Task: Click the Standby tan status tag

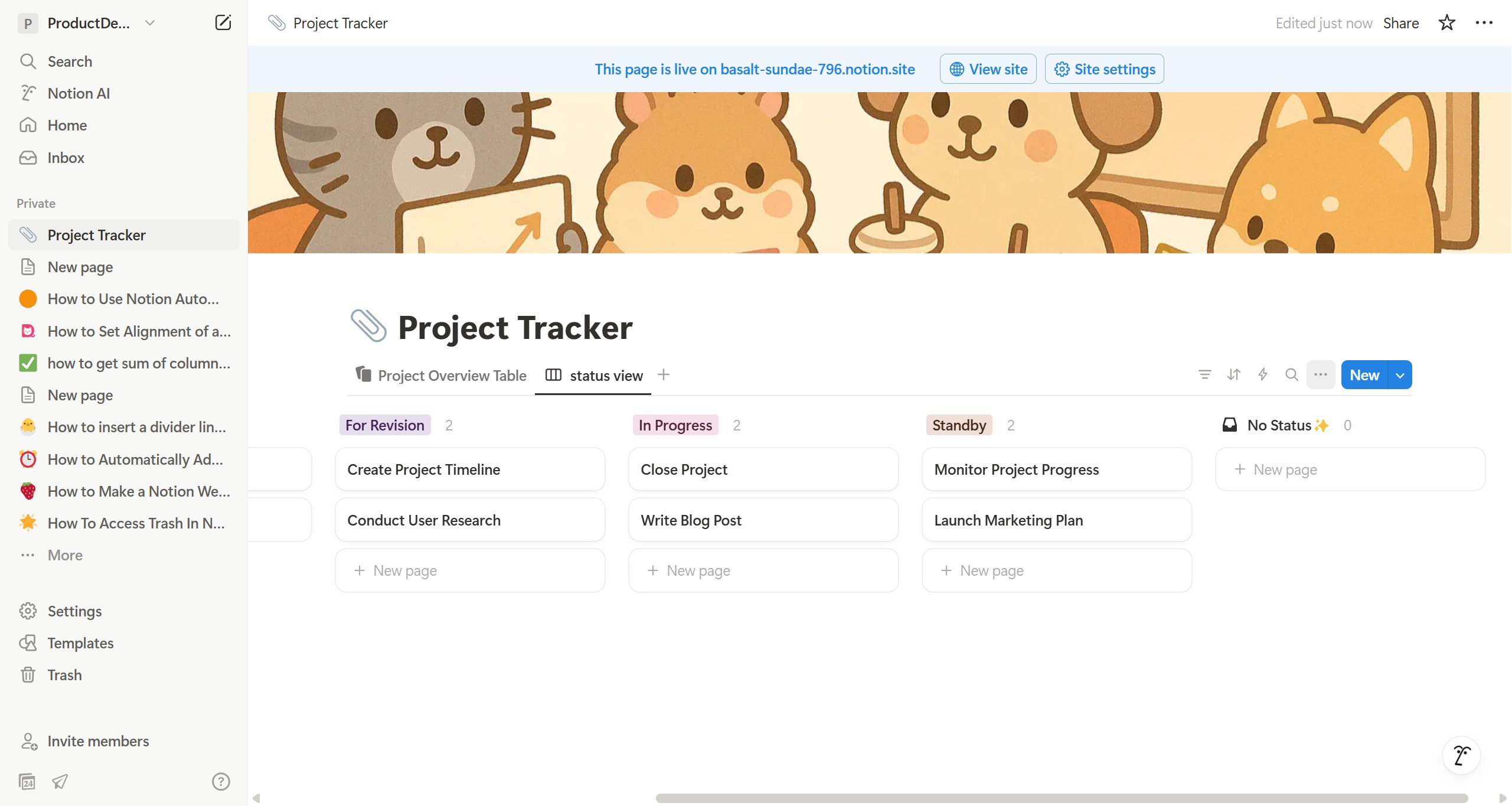Action: 959,425
